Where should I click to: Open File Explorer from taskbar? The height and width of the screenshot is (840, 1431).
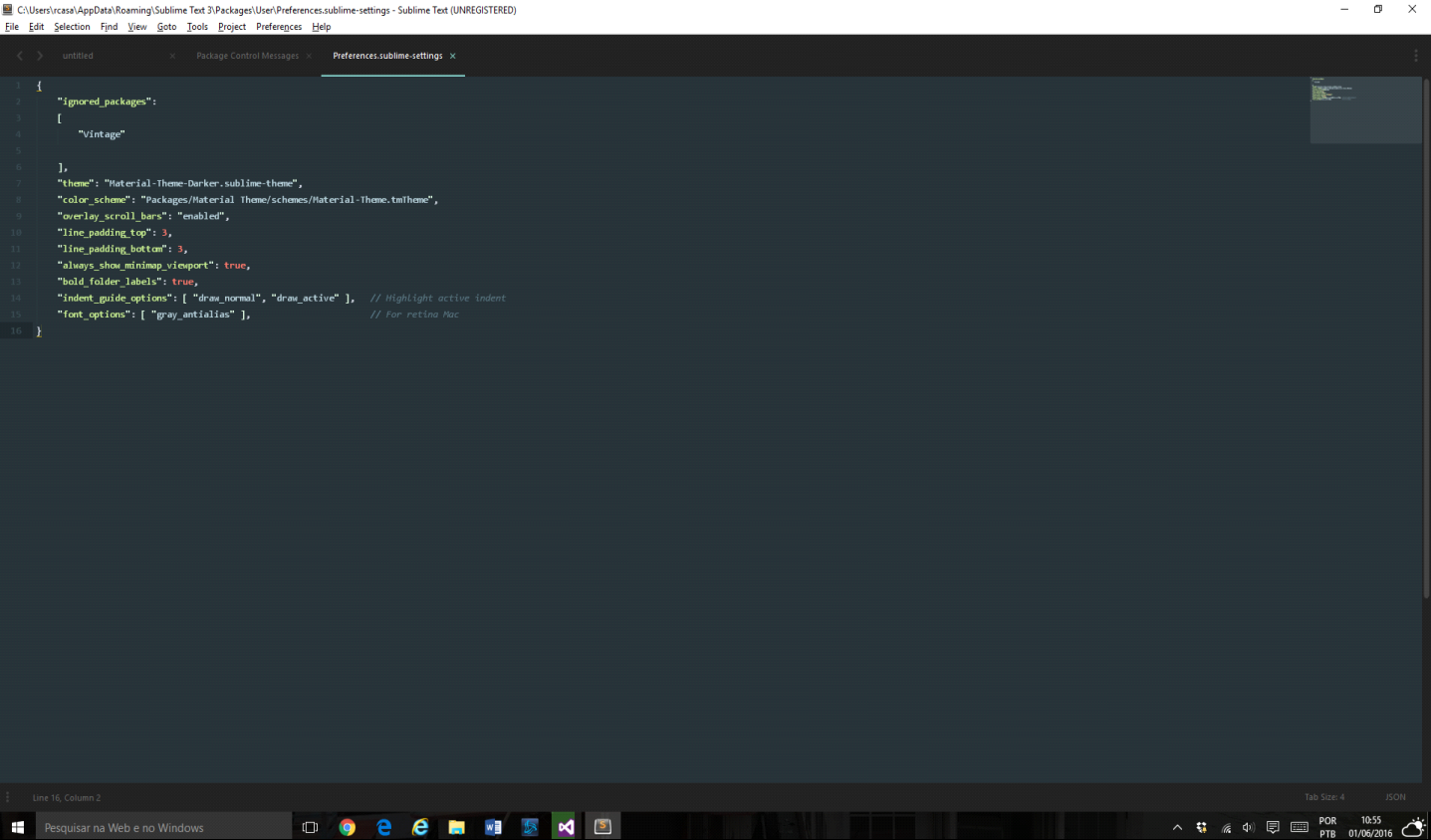[456, 827]
